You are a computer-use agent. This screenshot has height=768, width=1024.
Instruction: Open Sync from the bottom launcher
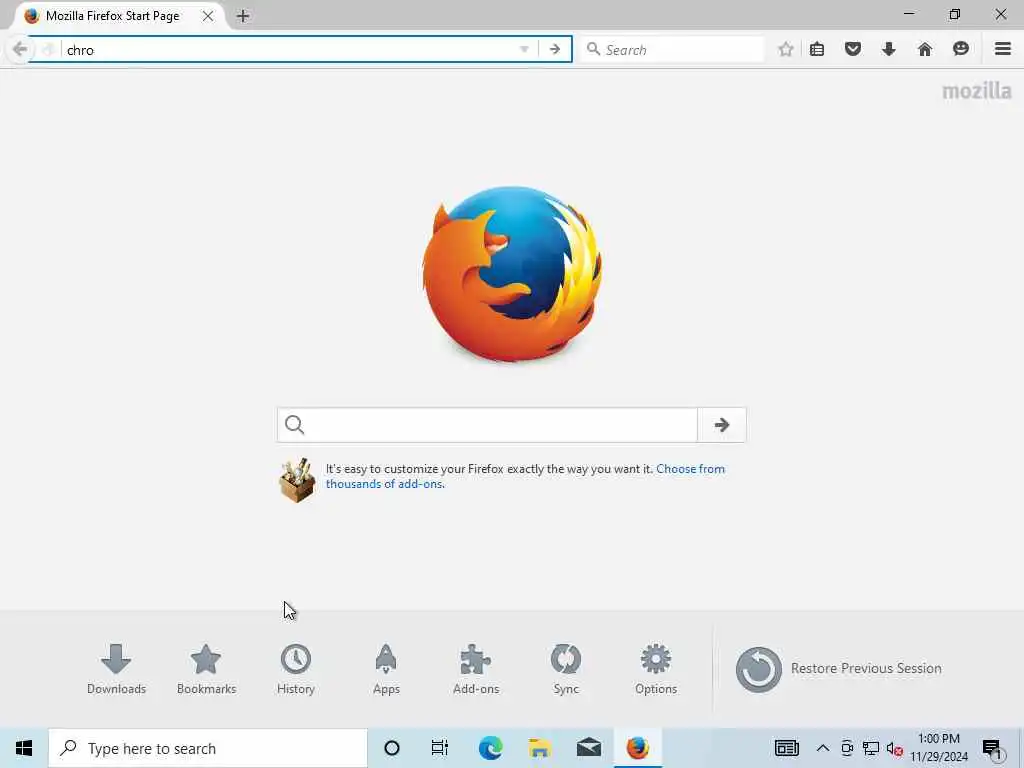[x=566, y=669]
